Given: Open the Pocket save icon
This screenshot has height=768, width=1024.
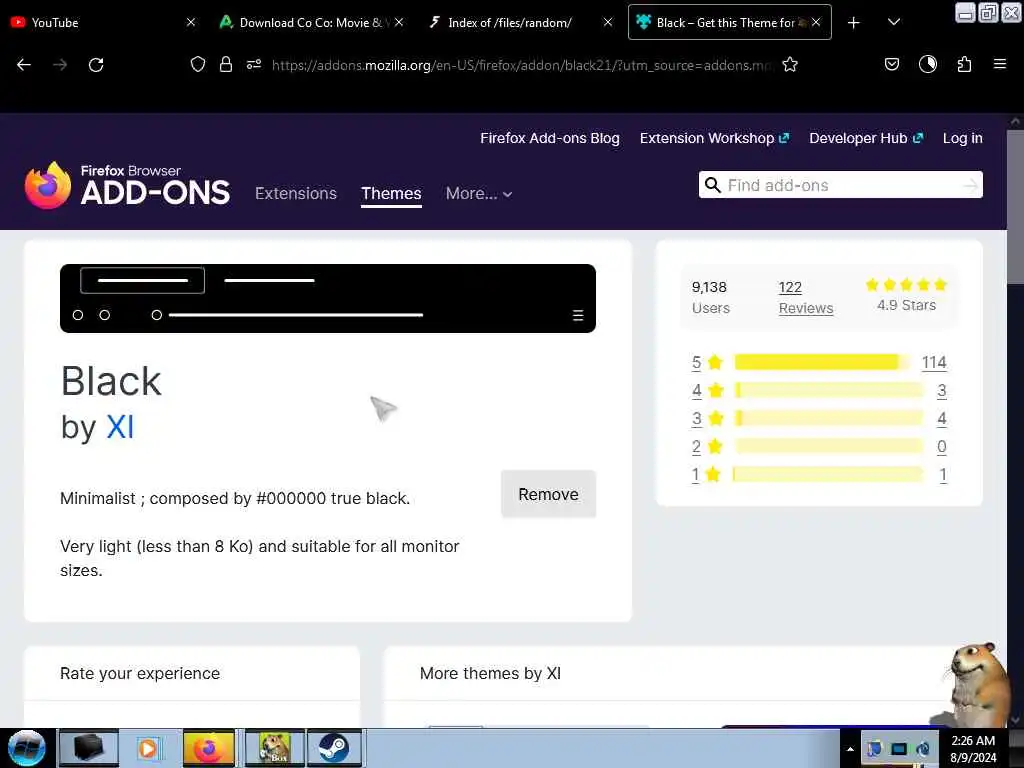Looking at the screenshot, I should pyautogui.click(x=892, y=64).
